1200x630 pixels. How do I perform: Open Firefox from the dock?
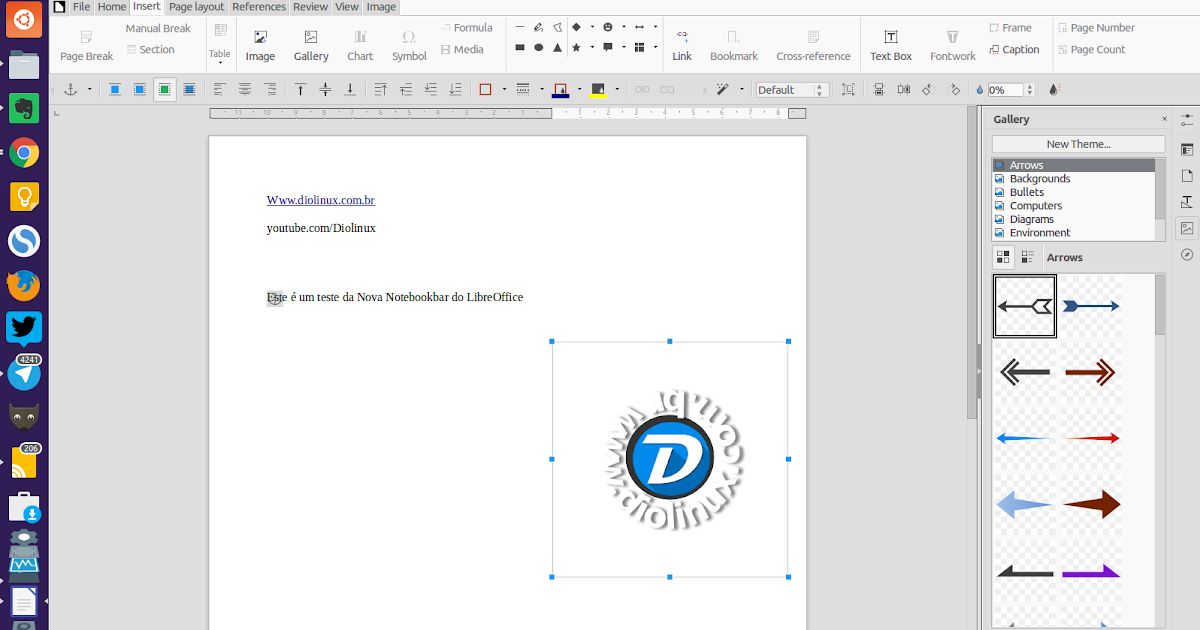(24, 285)
